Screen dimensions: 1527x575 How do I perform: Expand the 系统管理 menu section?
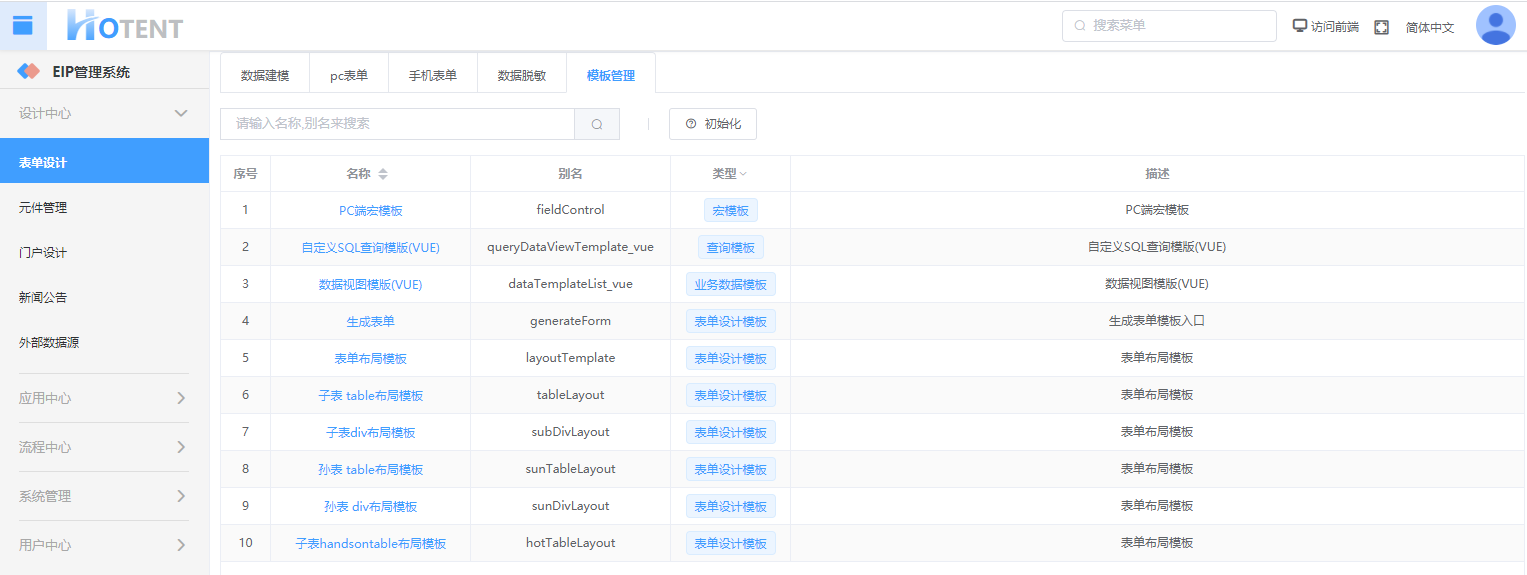[x=104, y=496]
